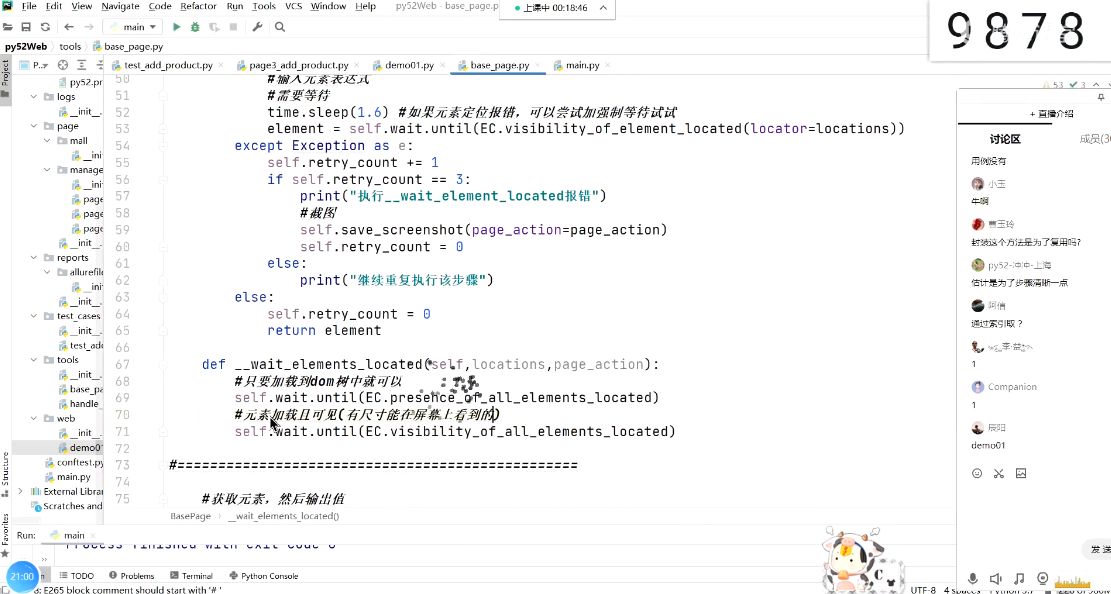Click the scissors screenshot icon in chat
The height and width of the screenshot is (594, 1111).
[x=999, y=473]
